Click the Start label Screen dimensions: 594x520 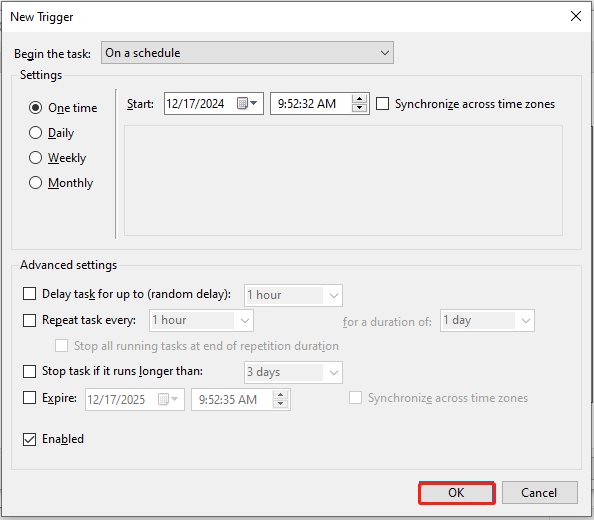point(141,104)
